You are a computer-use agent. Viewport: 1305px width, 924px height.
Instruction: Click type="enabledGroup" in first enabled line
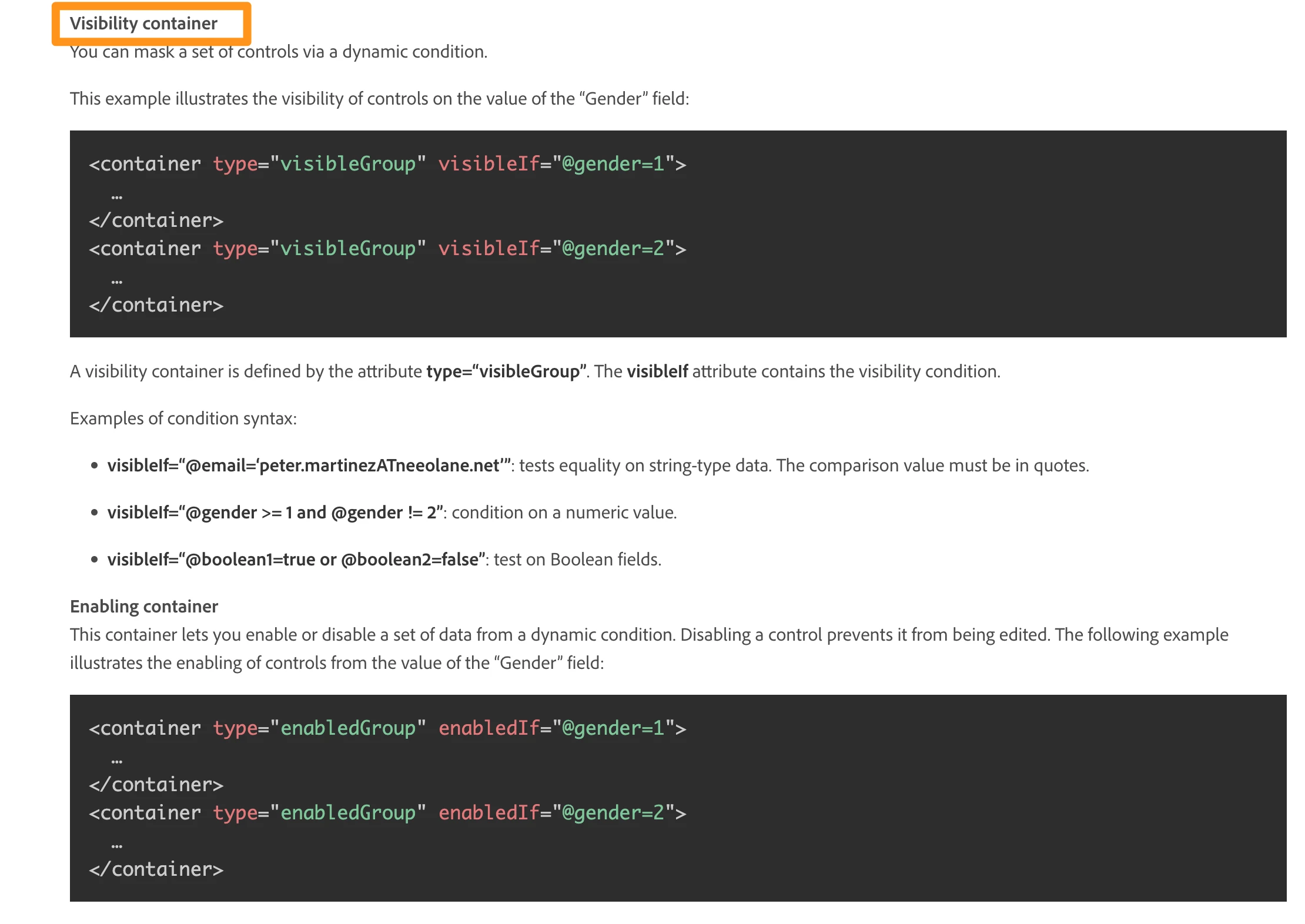[x=319, y=728]
